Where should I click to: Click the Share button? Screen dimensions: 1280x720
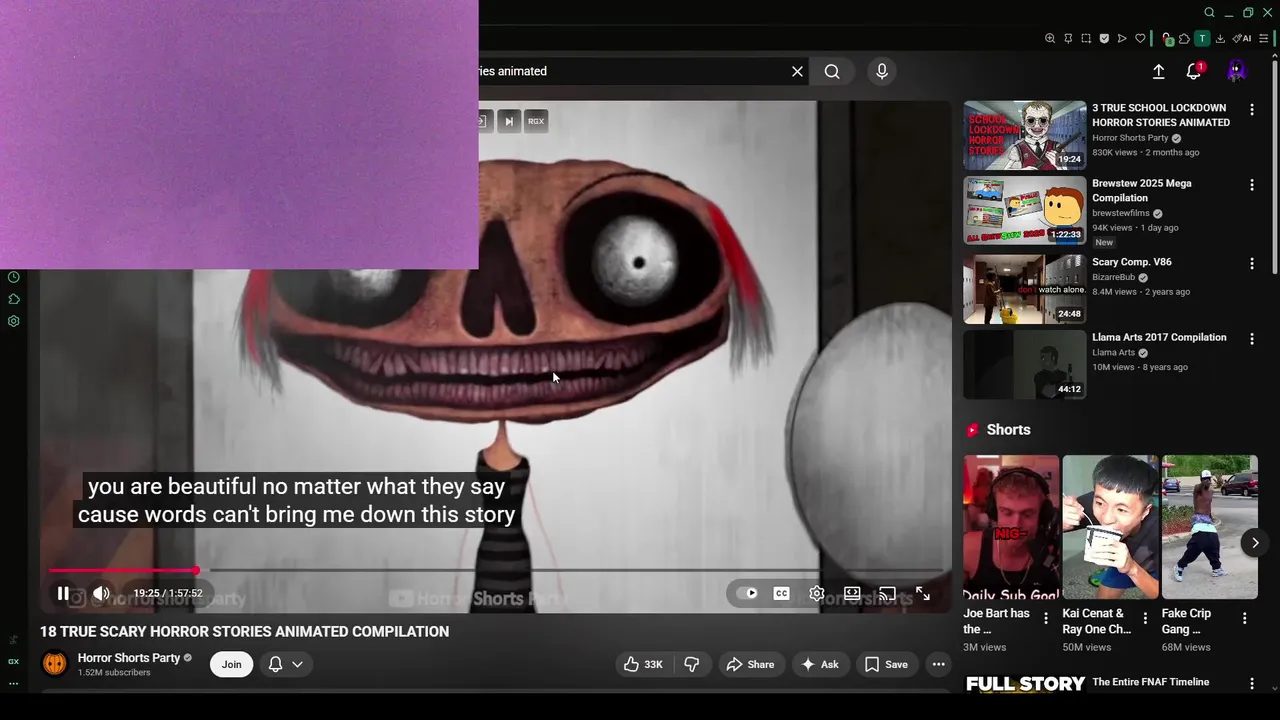pyautogui.click(x=751, y=664)
